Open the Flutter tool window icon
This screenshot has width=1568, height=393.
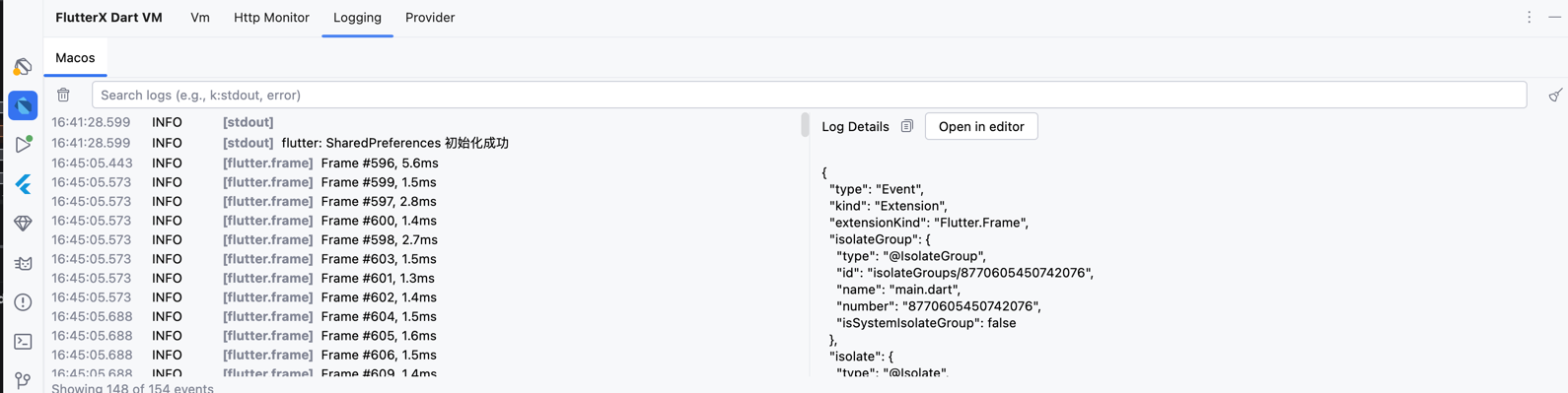[23, 184]
